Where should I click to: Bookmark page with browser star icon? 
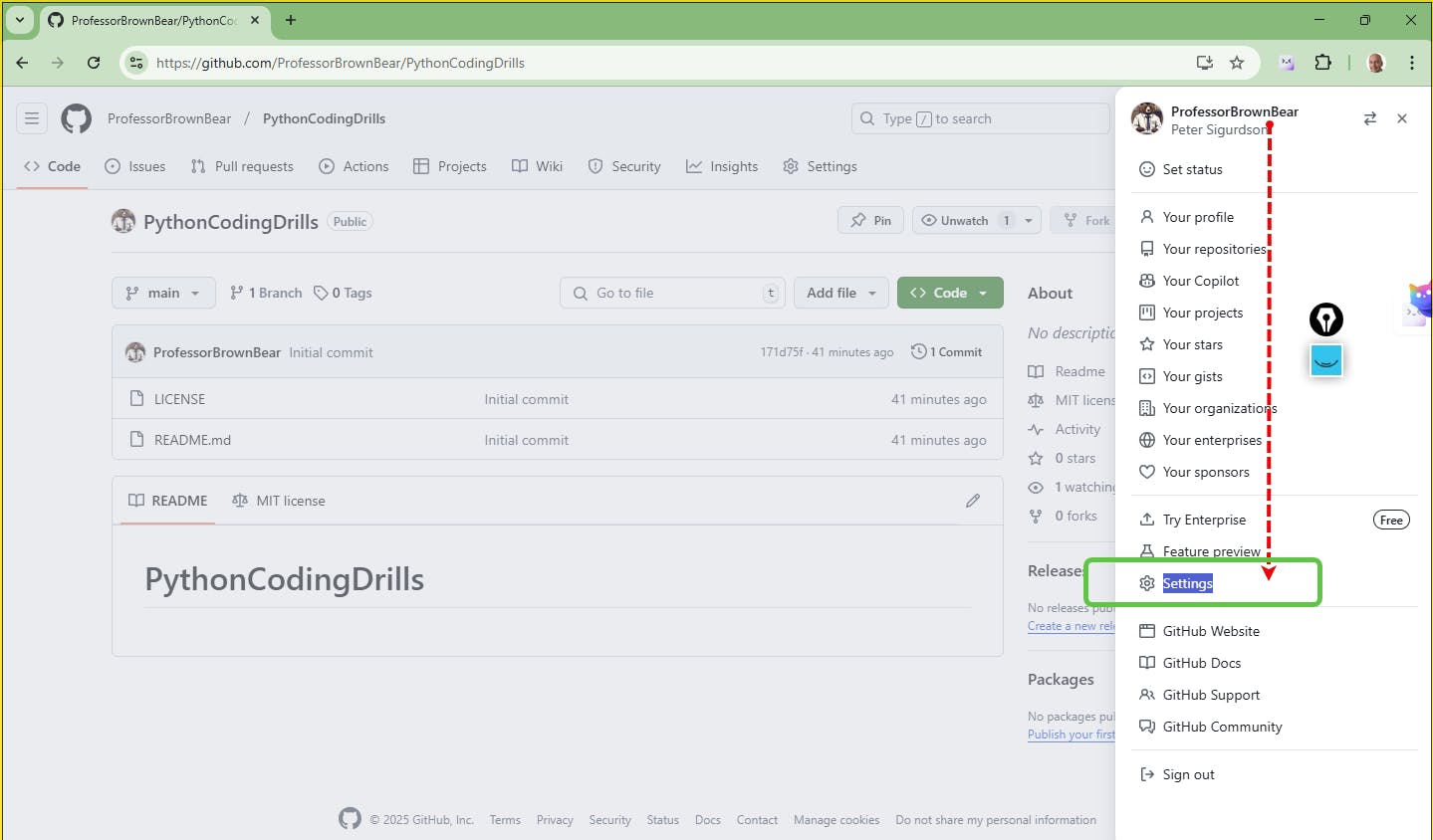coord(1237,63)
